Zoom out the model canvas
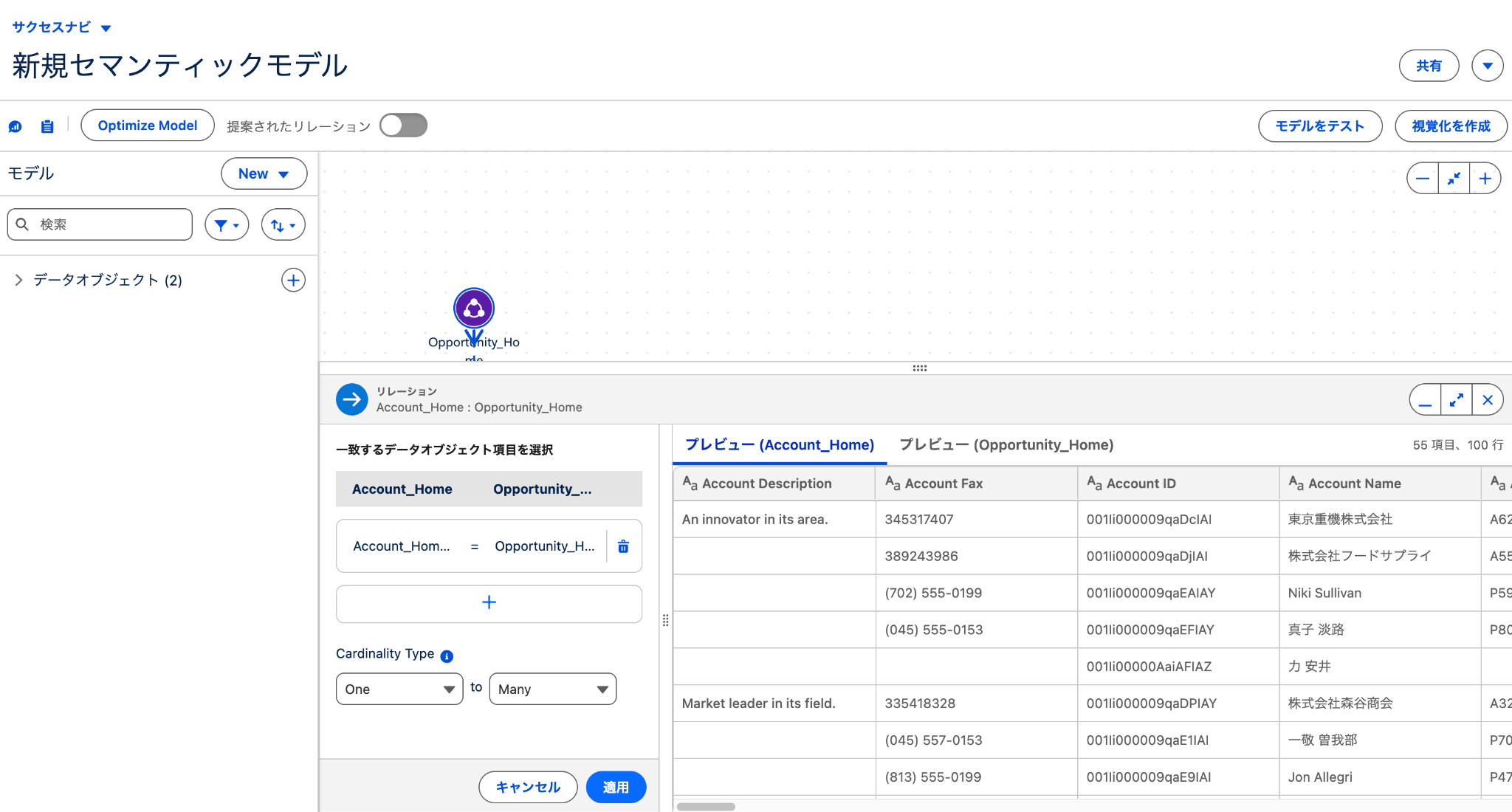 pyautogui.click(x=1423, y=179)
